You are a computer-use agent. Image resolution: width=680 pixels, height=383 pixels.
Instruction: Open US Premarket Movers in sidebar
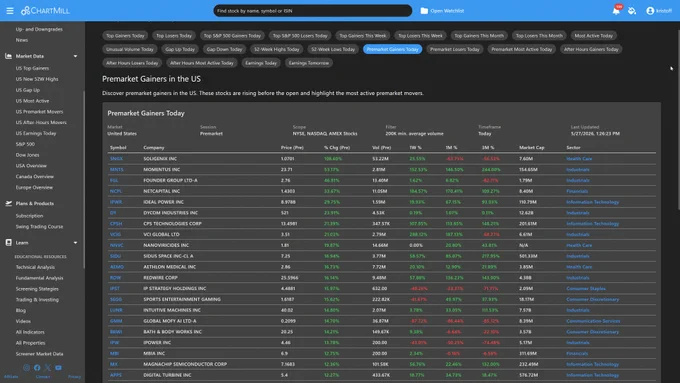click(x=39, y=111)
